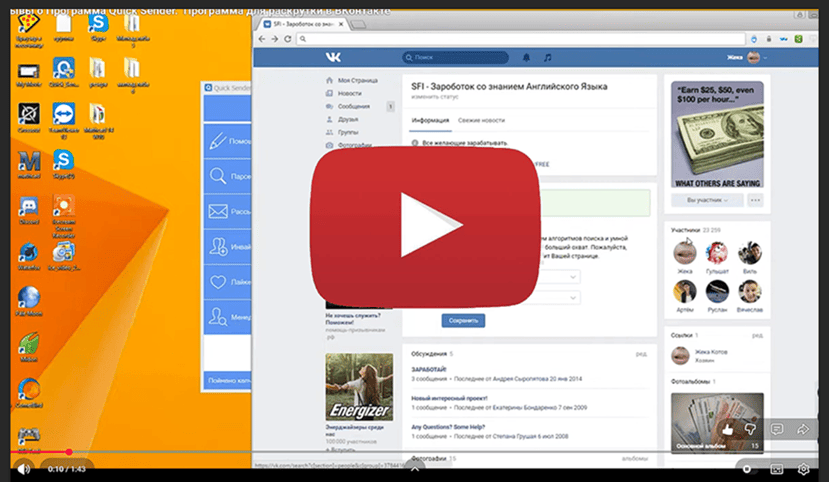Click the envelope icon in Quick Sender
Screen dimensions: 829x482
tap(217, 211)
